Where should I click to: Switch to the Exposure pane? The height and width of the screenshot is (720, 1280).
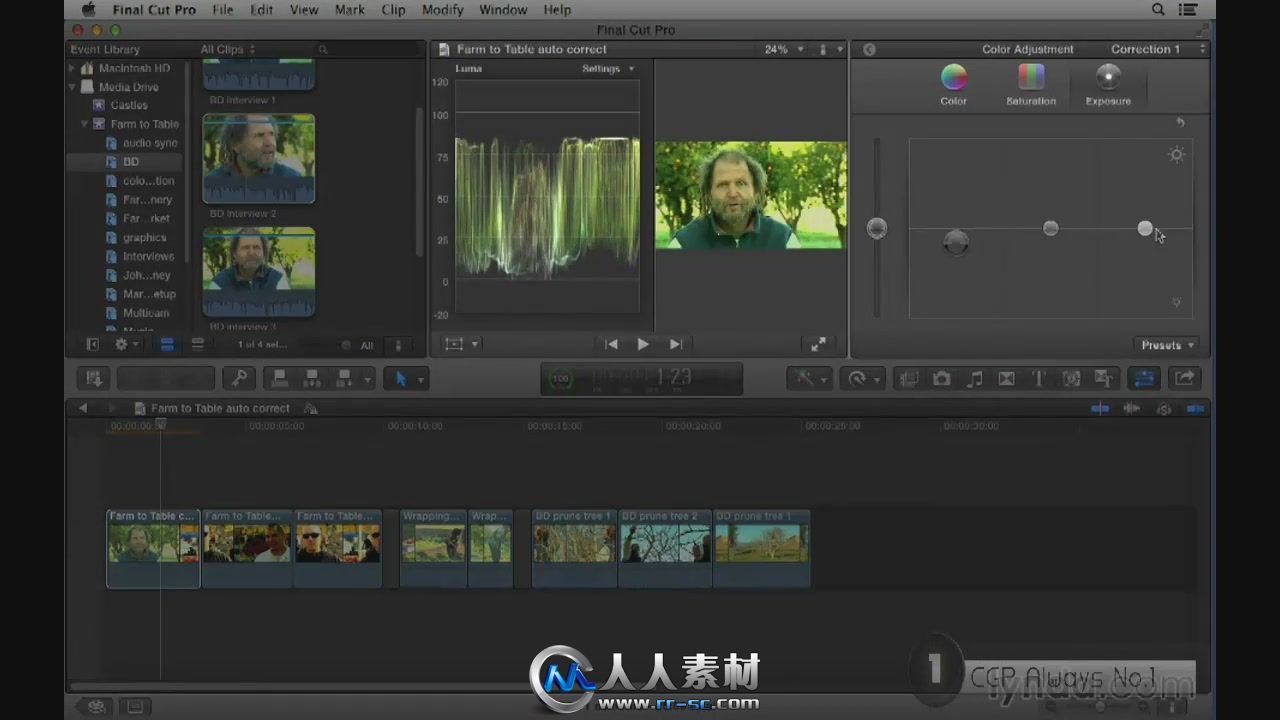1108,85
